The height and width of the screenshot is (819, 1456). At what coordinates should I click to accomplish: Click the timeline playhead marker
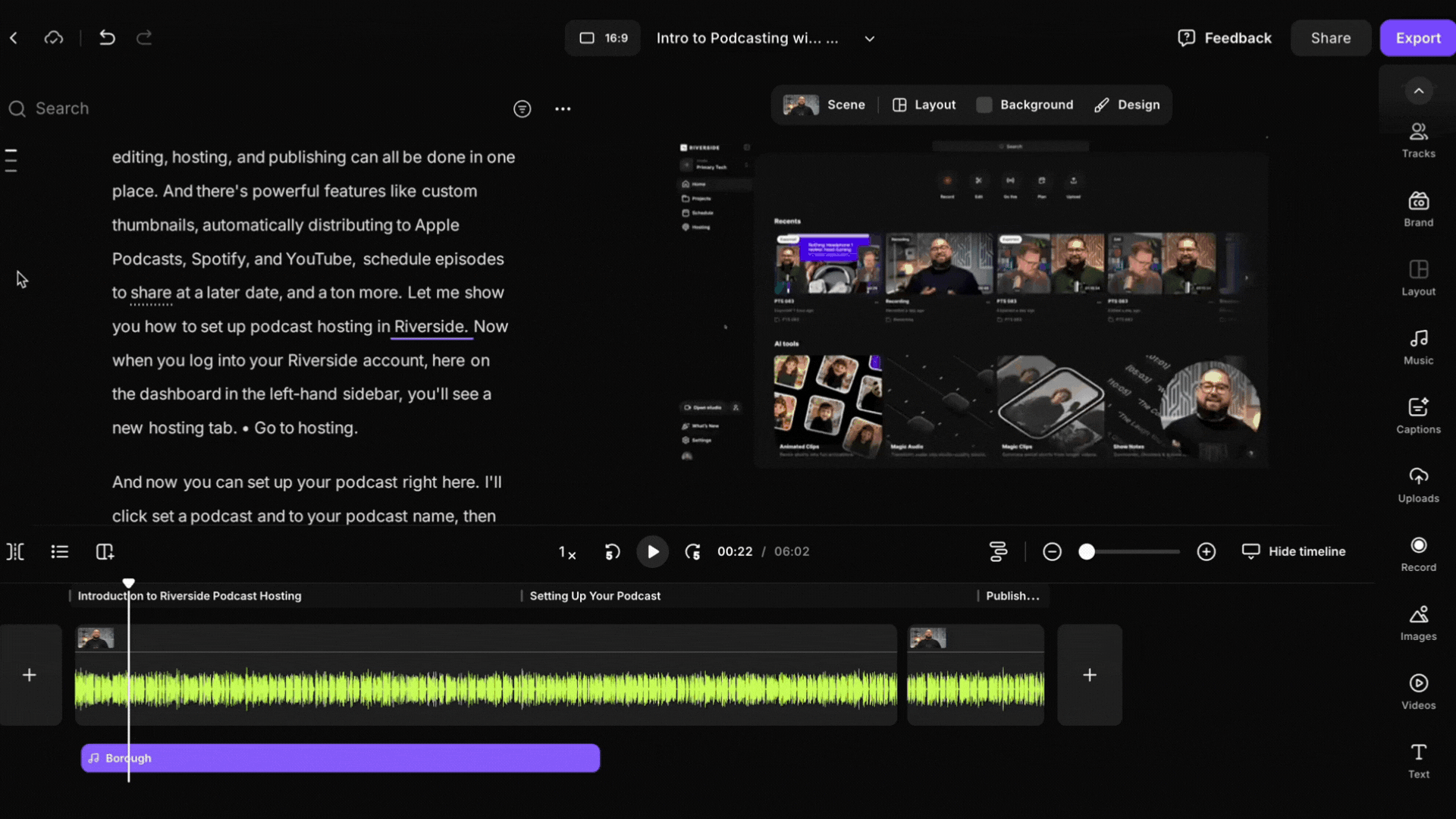(129, 583)
